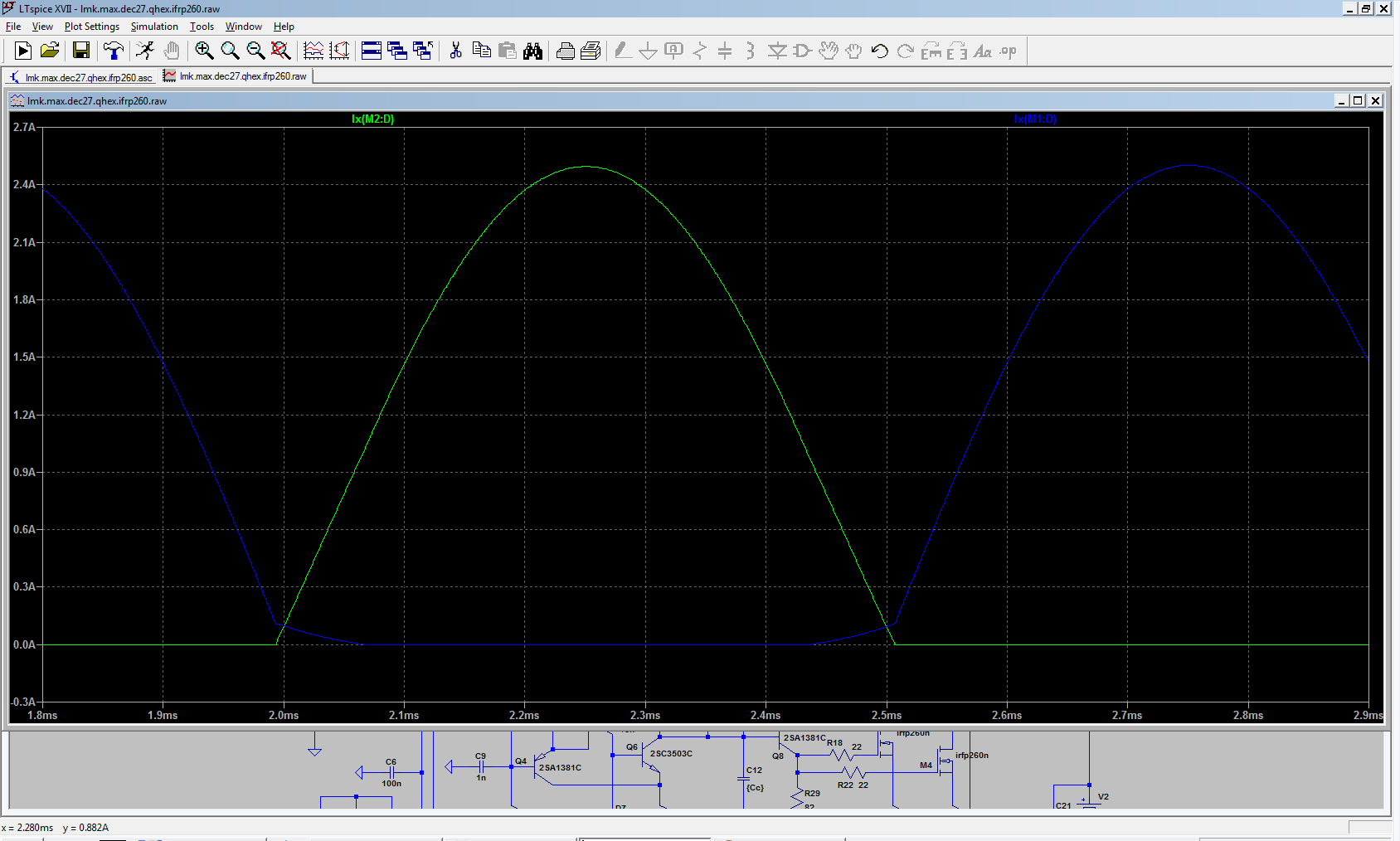The image size is (1400, 841).
Task: Select the Place Ground icon
Action: tap(649, 51)
